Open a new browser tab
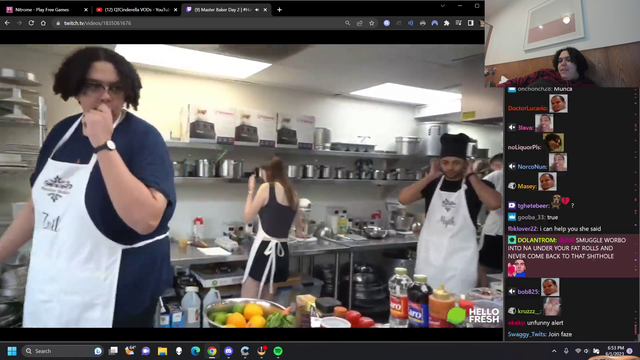Screen dimensions: 640x360 (x=279, y=9)
